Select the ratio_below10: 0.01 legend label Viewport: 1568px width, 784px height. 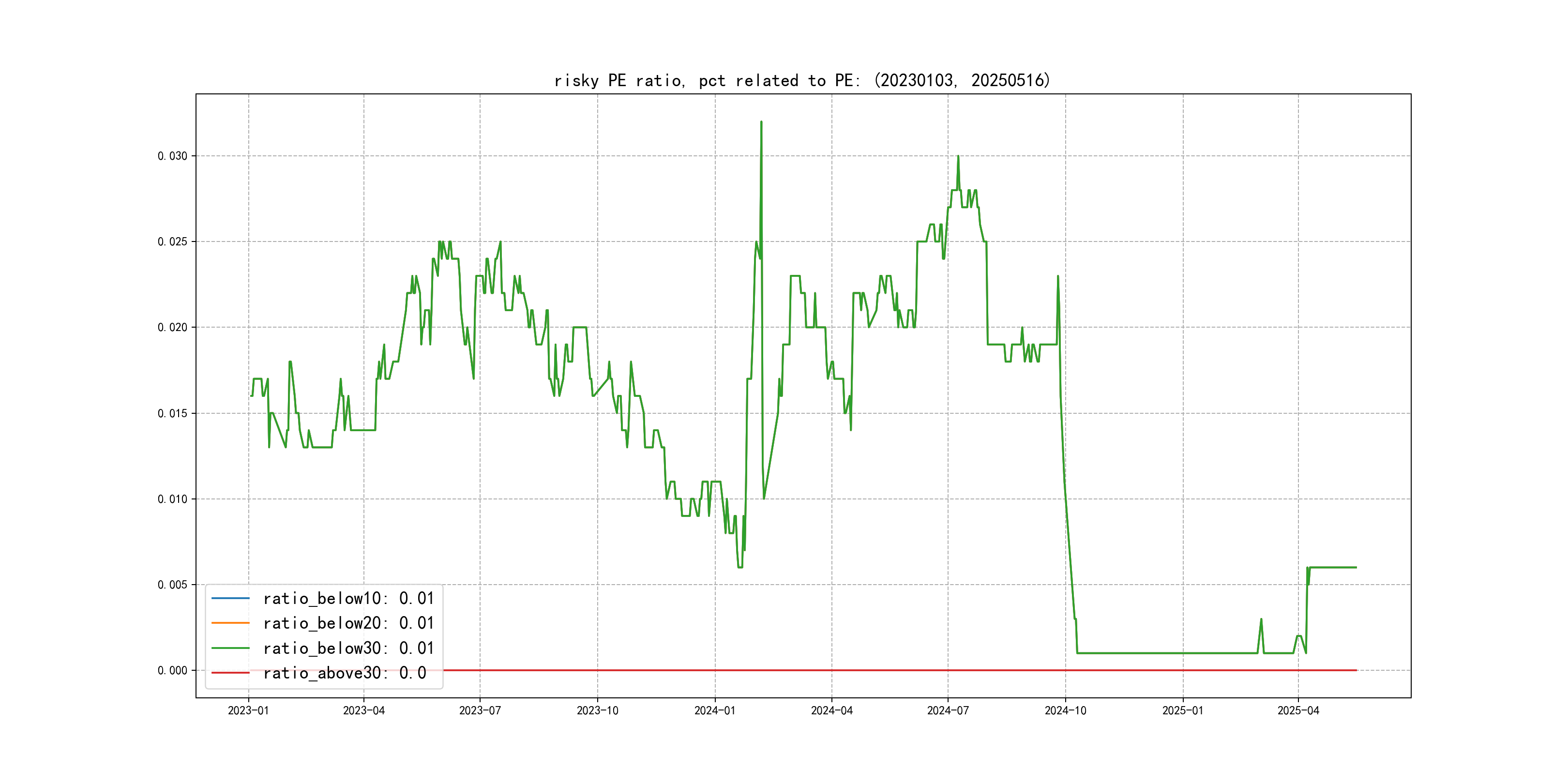tap(348, 598)
